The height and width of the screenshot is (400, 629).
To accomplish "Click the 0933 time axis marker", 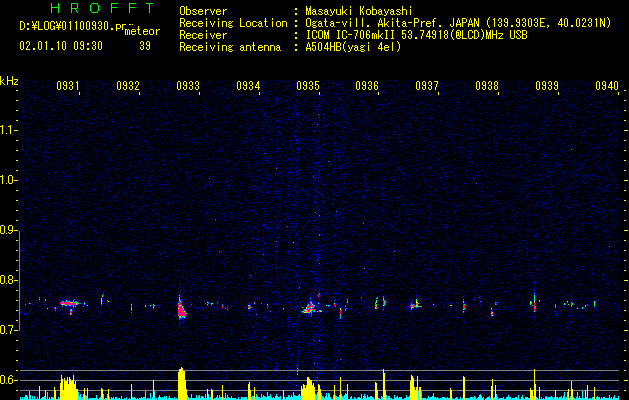I will click(x=188, y=86).
